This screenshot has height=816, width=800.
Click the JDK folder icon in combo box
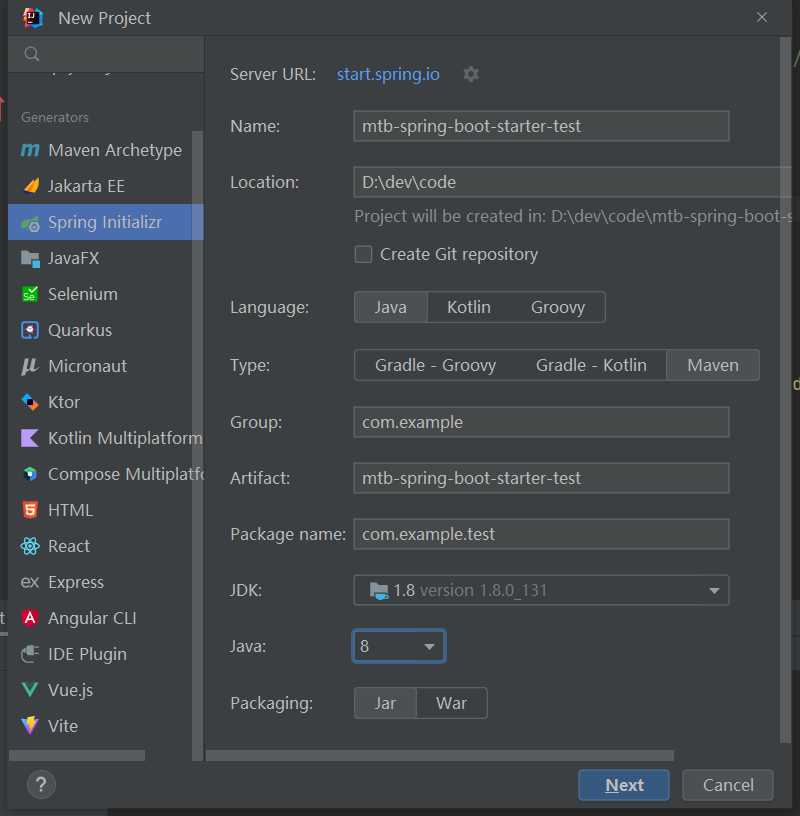pyautogui.click(x=379, y=591)
